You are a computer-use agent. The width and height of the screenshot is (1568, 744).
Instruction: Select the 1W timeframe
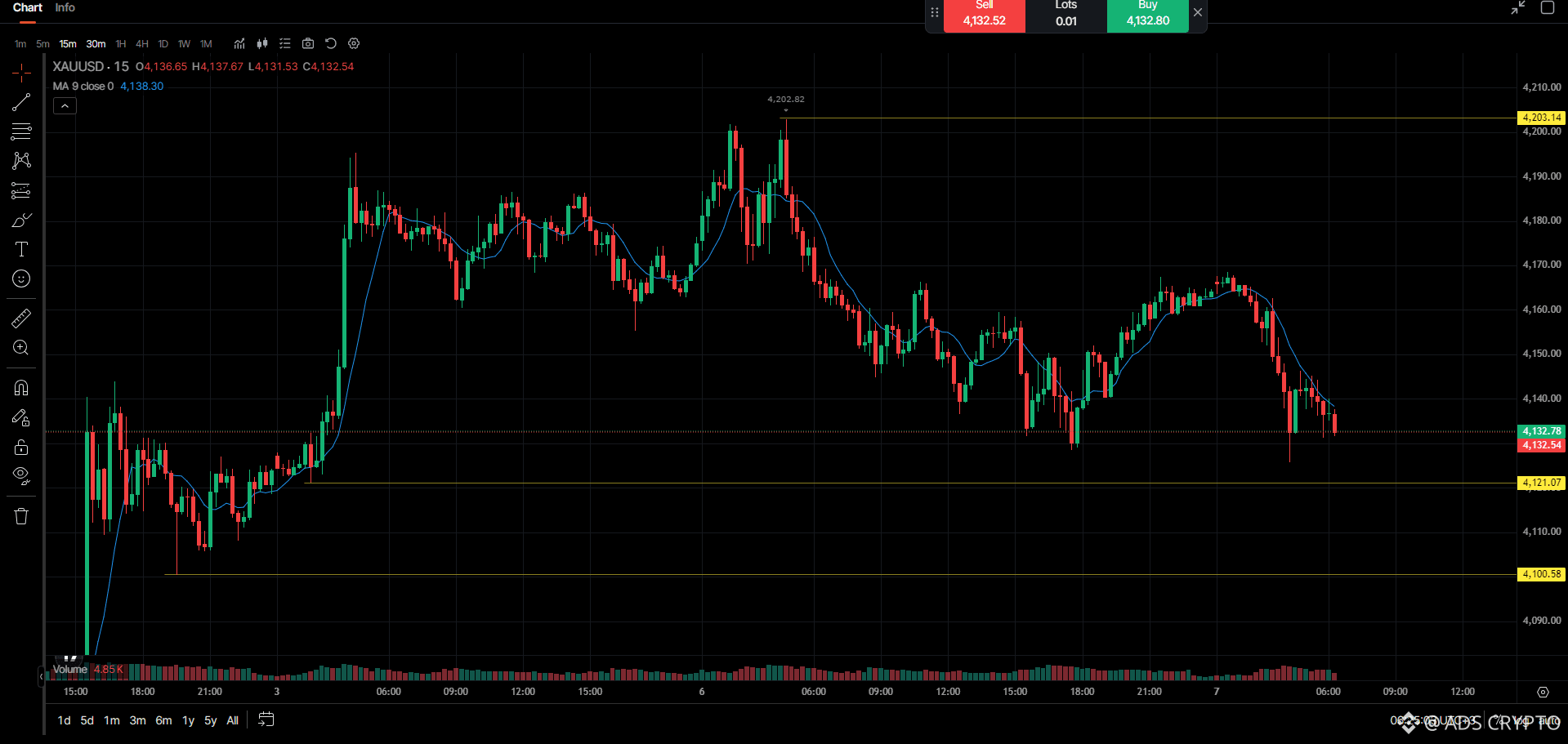pyautogui.click(x=184, y=44)
